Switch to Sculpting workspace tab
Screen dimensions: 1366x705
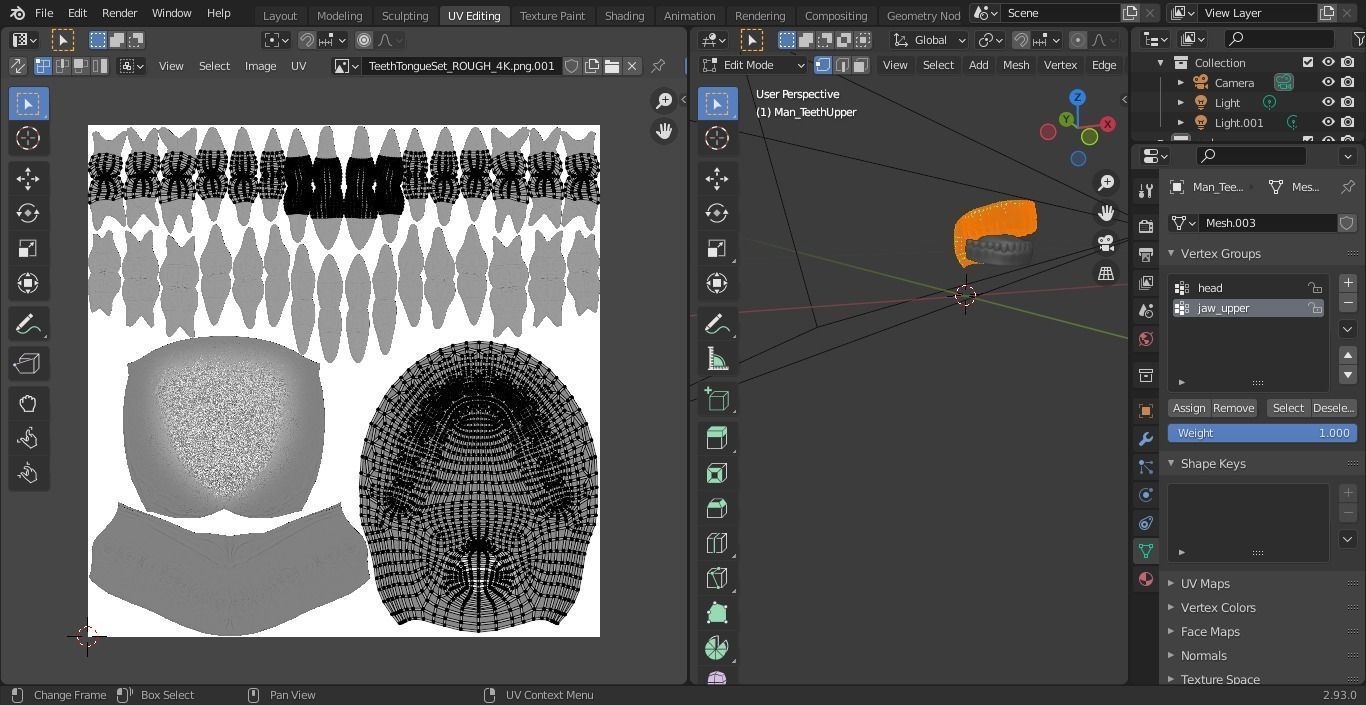click(x=405, y=16)
